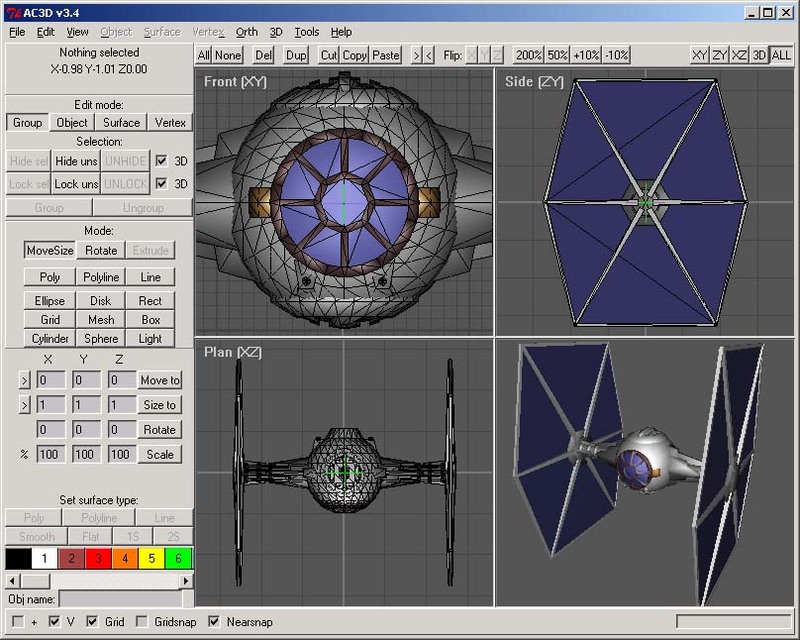Viewport: 800px width, 640px height.
Task: Click the < toolbar arrow button
Action: click(429, 55)
